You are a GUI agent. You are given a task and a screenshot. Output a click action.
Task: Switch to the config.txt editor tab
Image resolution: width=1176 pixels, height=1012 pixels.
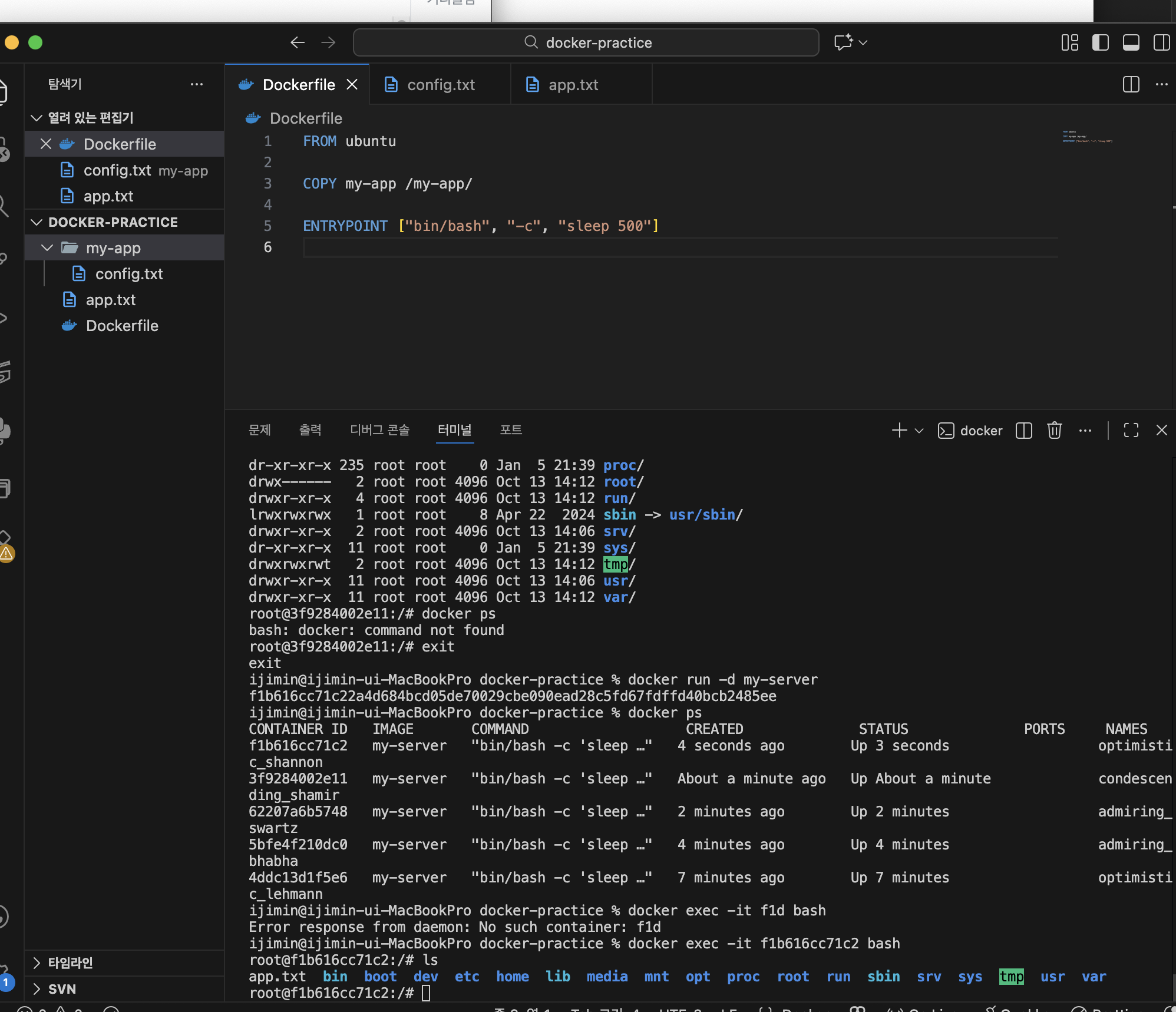click(440, 85)
